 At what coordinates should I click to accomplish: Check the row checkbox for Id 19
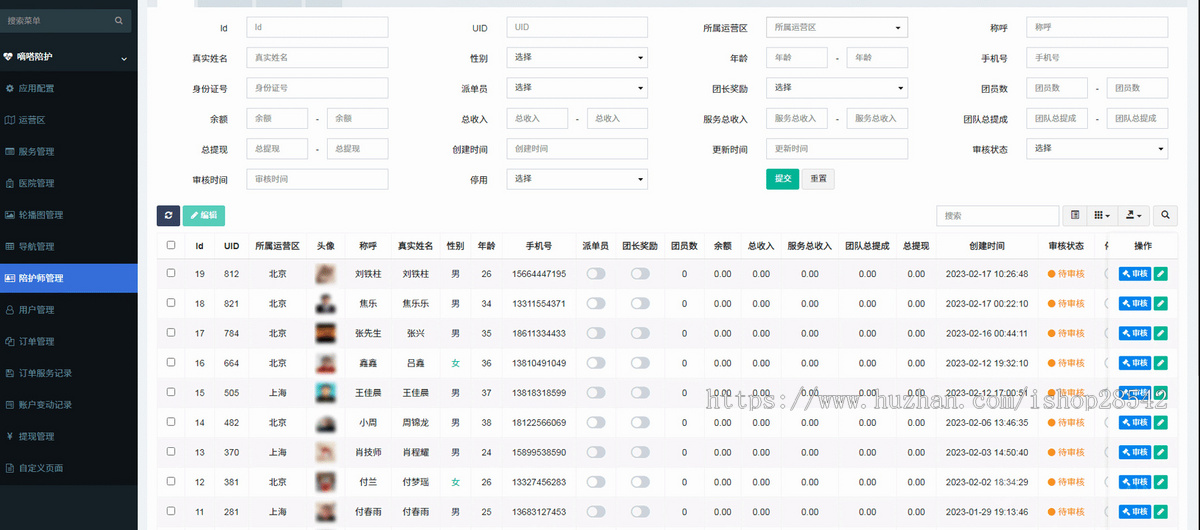[x=171, y=273]
